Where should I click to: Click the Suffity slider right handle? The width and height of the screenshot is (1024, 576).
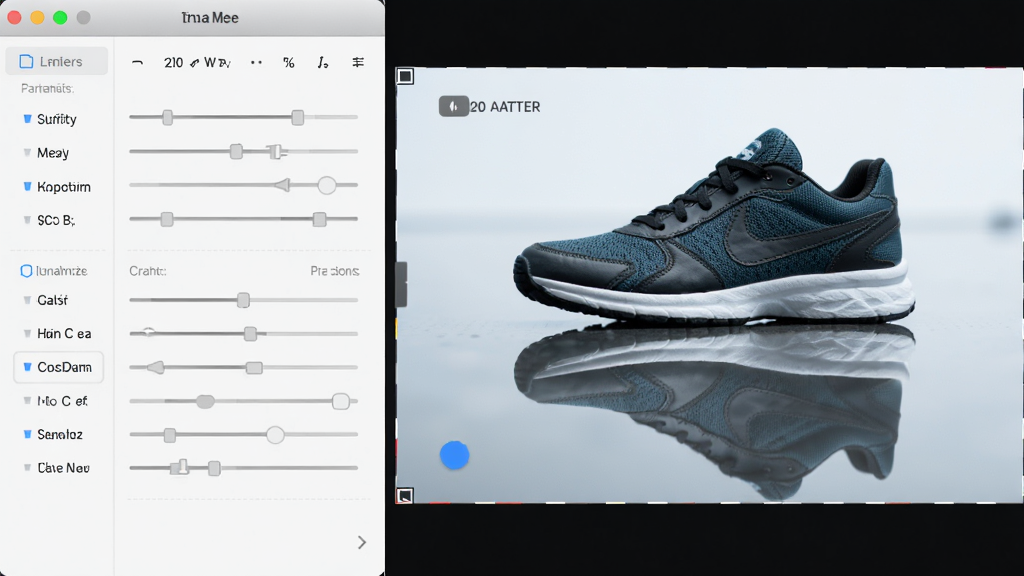coord(298,118)
